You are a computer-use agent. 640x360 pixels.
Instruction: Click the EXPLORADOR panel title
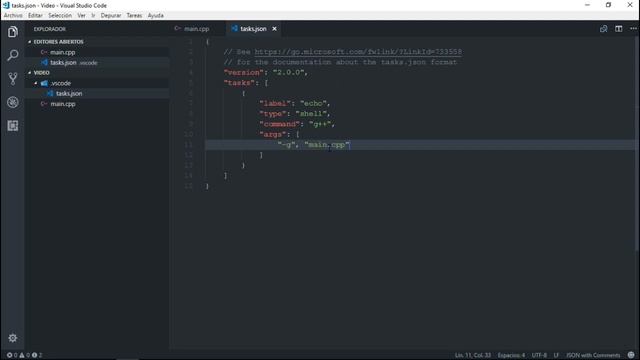(x=50, y=29)
